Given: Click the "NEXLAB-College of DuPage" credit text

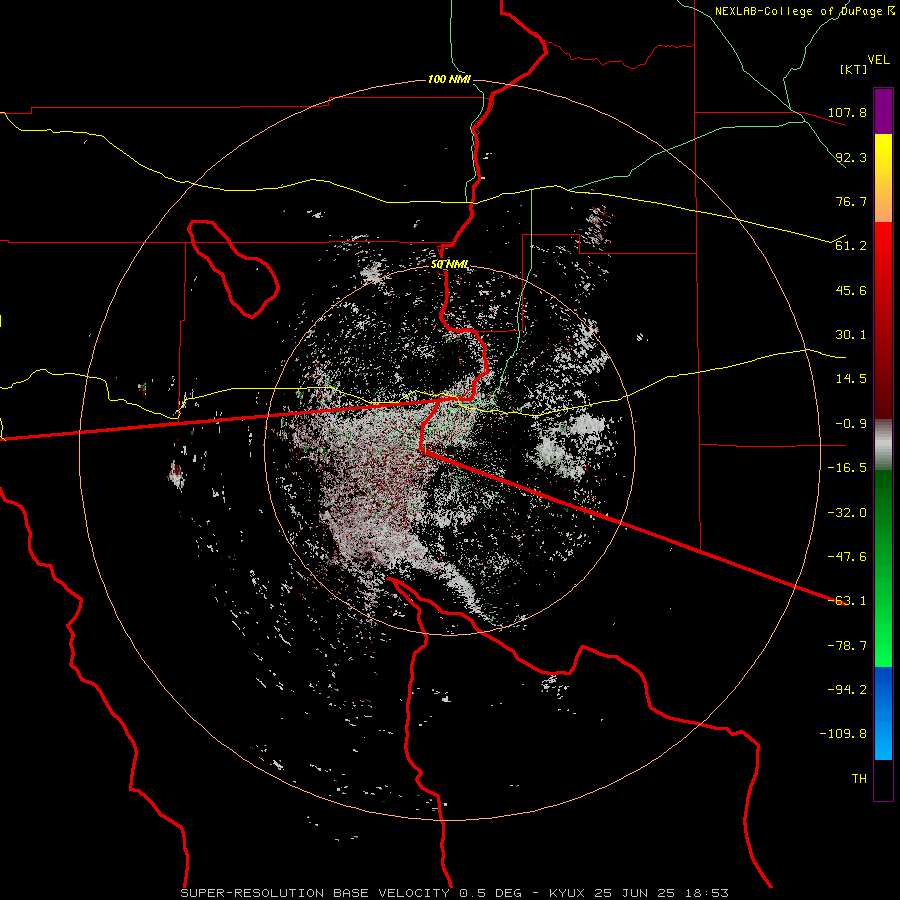Looking at the screenshot, I should point(799,11).
